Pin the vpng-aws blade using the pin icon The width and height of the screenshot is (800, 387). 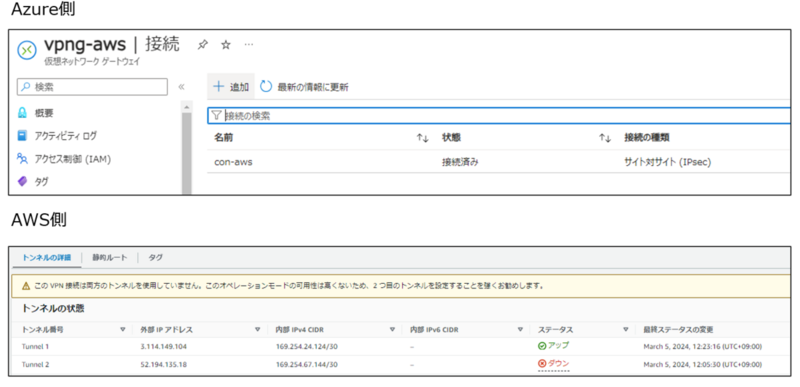pyautogui.click(x=203, y=45)
